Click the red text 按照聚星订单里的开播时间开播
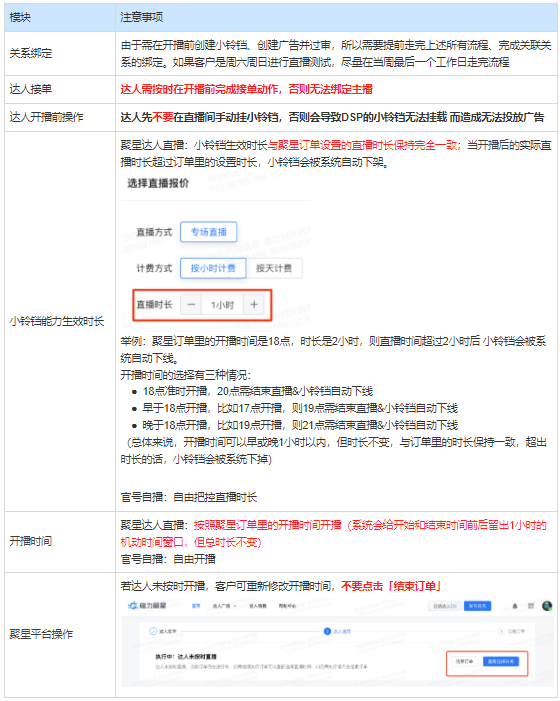The image size is (560, 701). point(268,525)
